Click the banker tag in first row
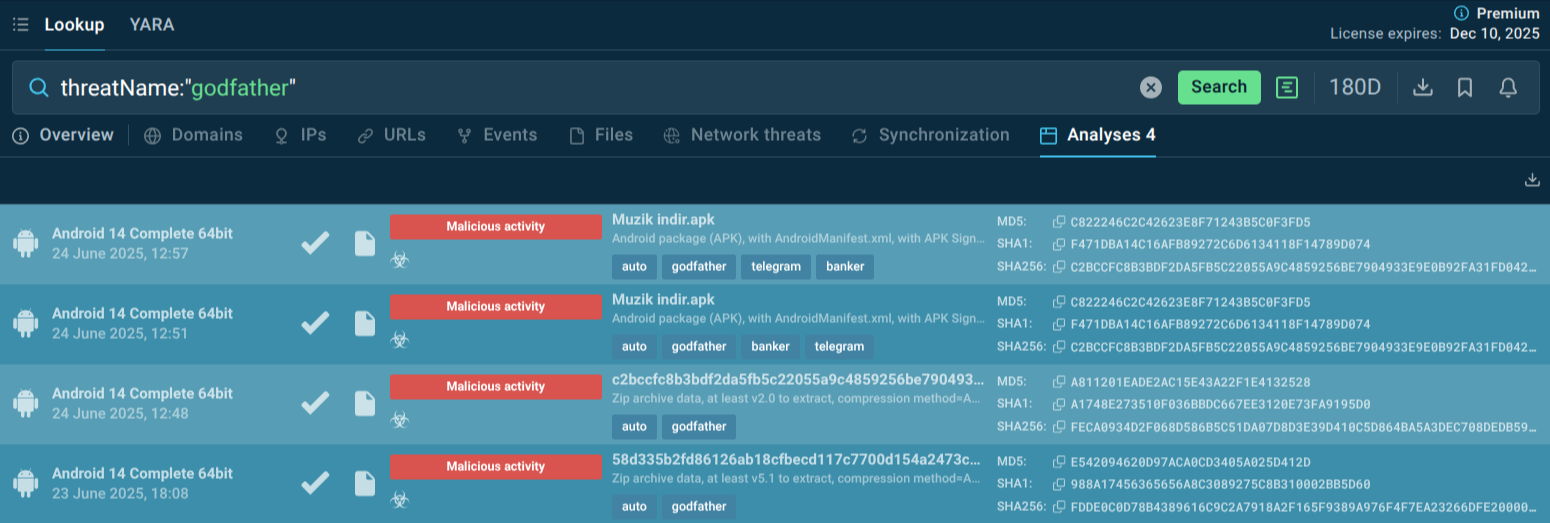 pyautogui.click(x=845, y=266)
